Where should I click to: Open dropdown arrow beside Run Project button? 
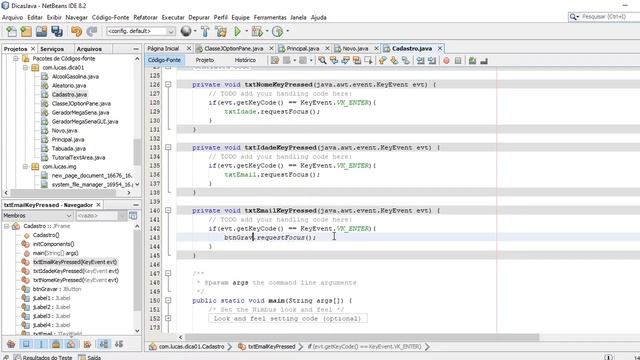click(x=247, y=31)
